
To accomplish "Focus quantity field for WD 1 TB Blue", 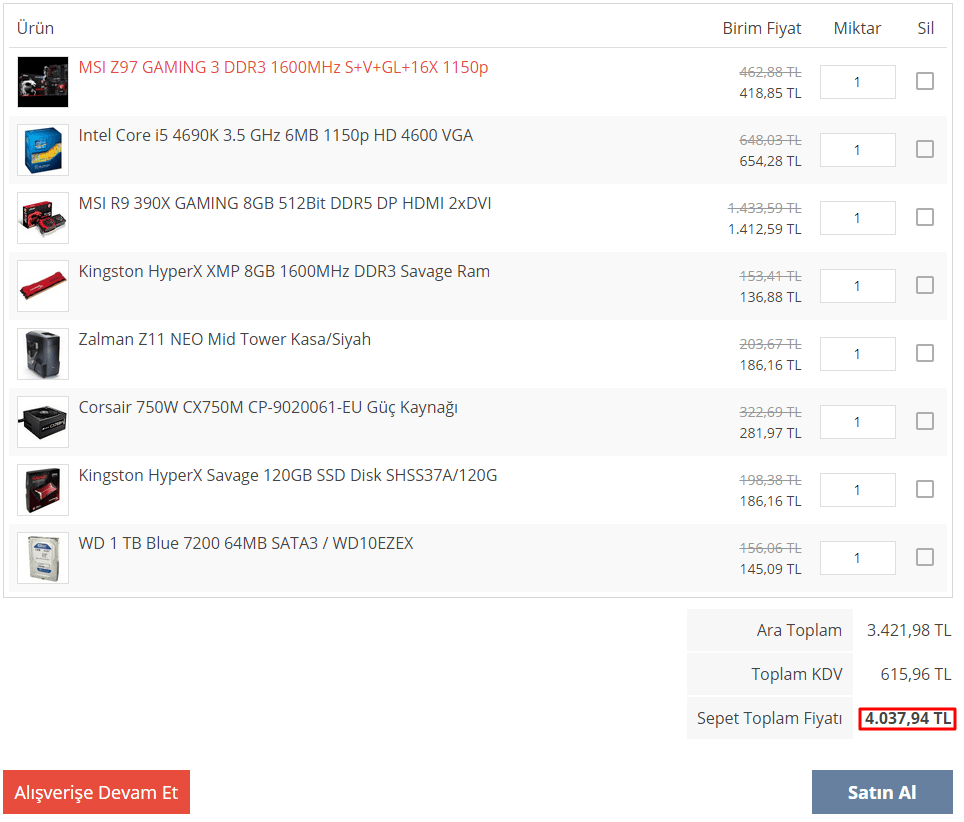I will point(858,558).
